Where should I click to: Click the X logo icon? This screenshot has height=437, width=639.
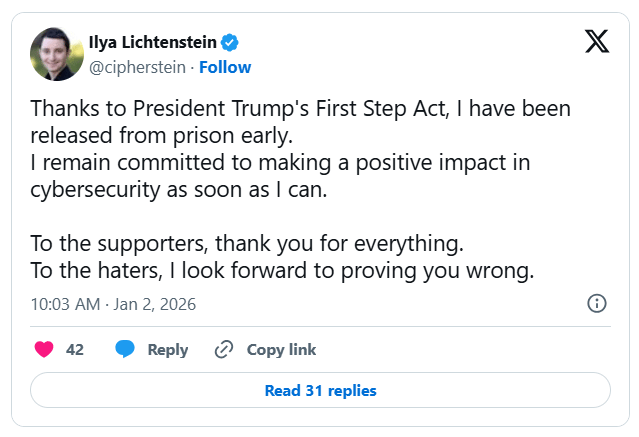[x=596, y=42]
